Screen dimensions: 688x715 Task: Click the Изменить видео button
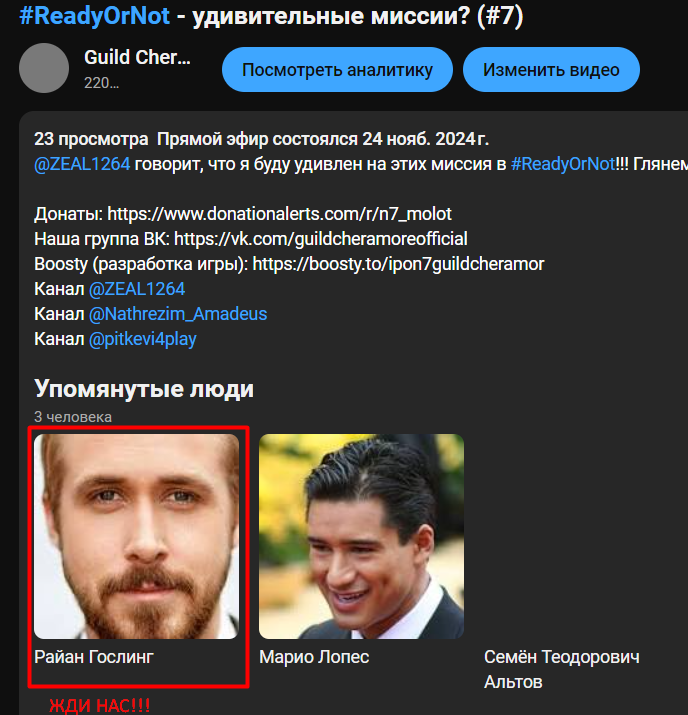pos(551,70)
